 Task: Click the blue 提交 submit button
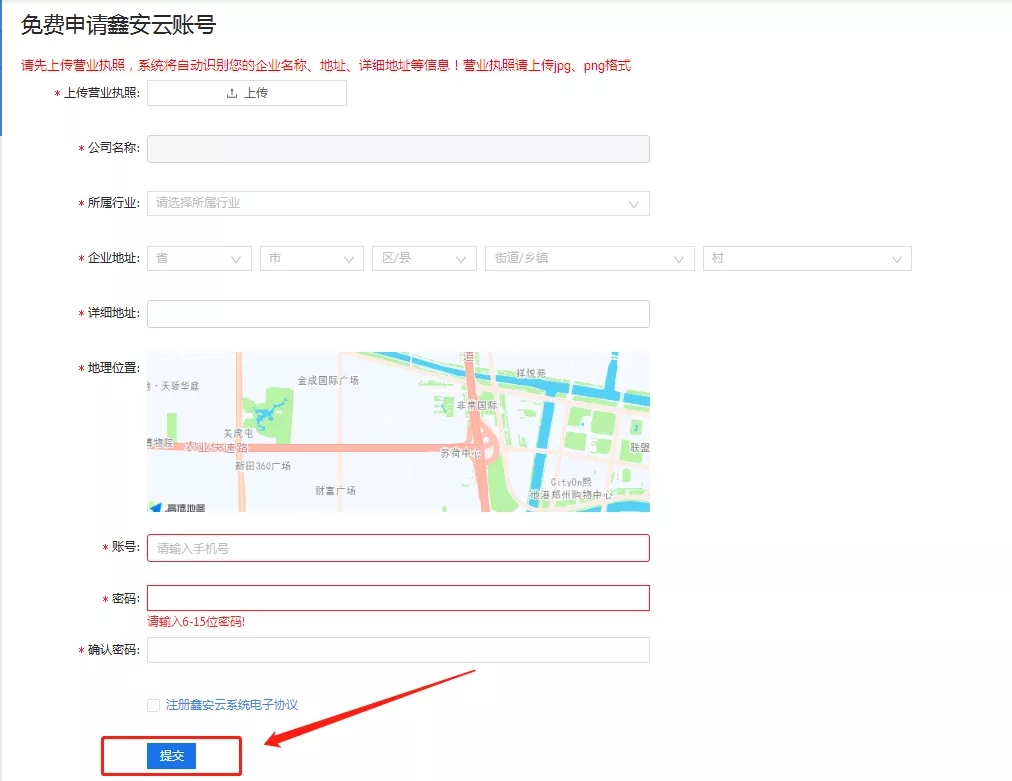pyautogui.click(x=171, y=756)
